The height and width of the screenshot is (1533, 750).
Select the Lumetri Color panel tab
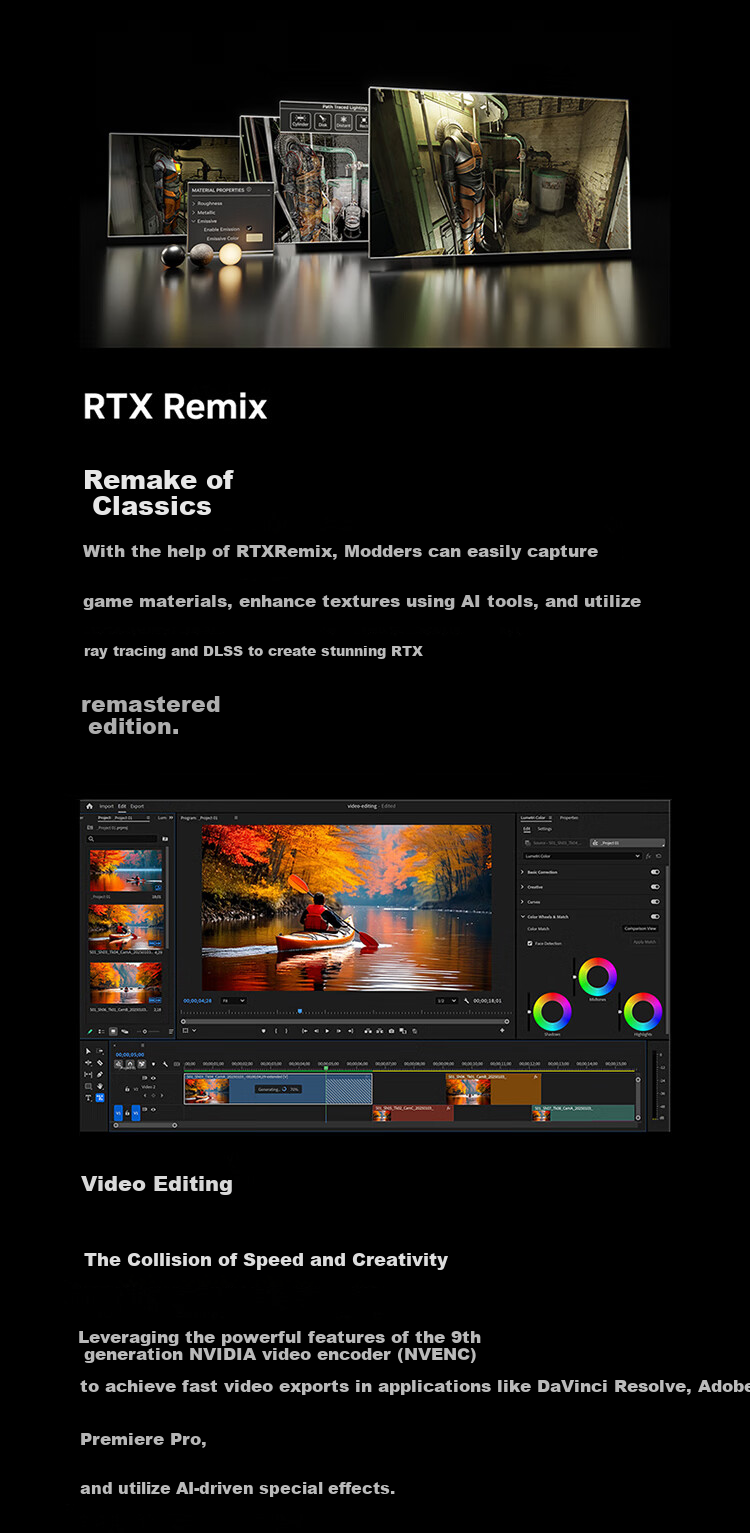point(532,818)
